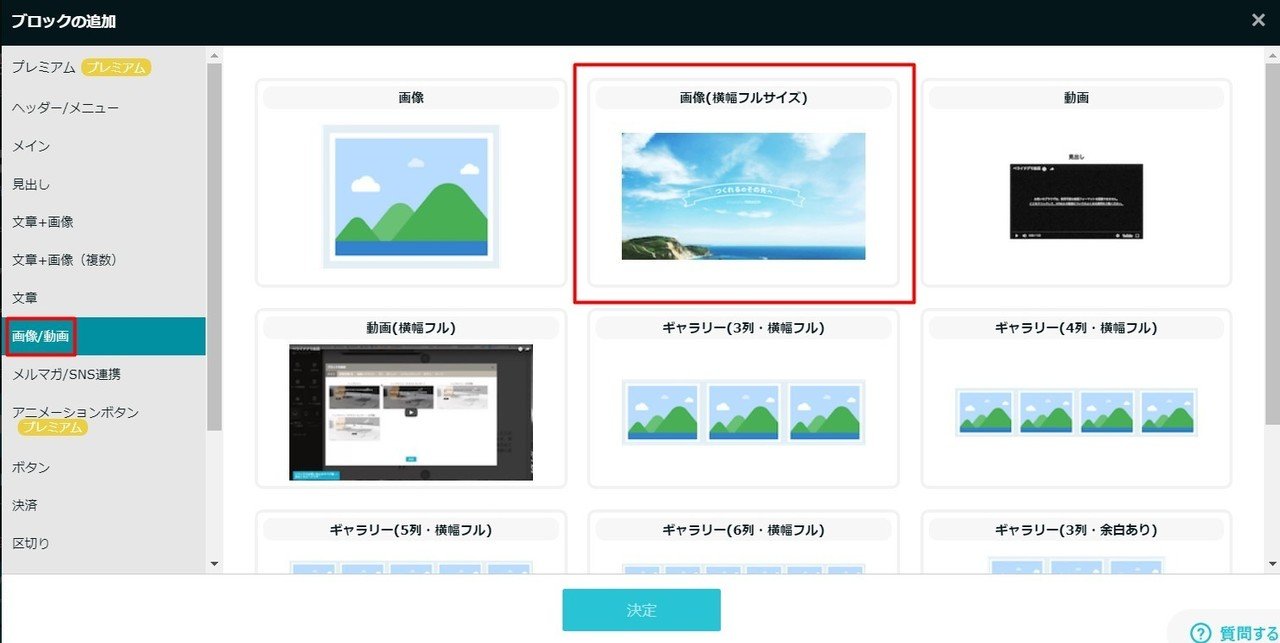Open the 区切り category
Image resolution: width=1280 pixels, height=643 pixels.
[103, 543]
